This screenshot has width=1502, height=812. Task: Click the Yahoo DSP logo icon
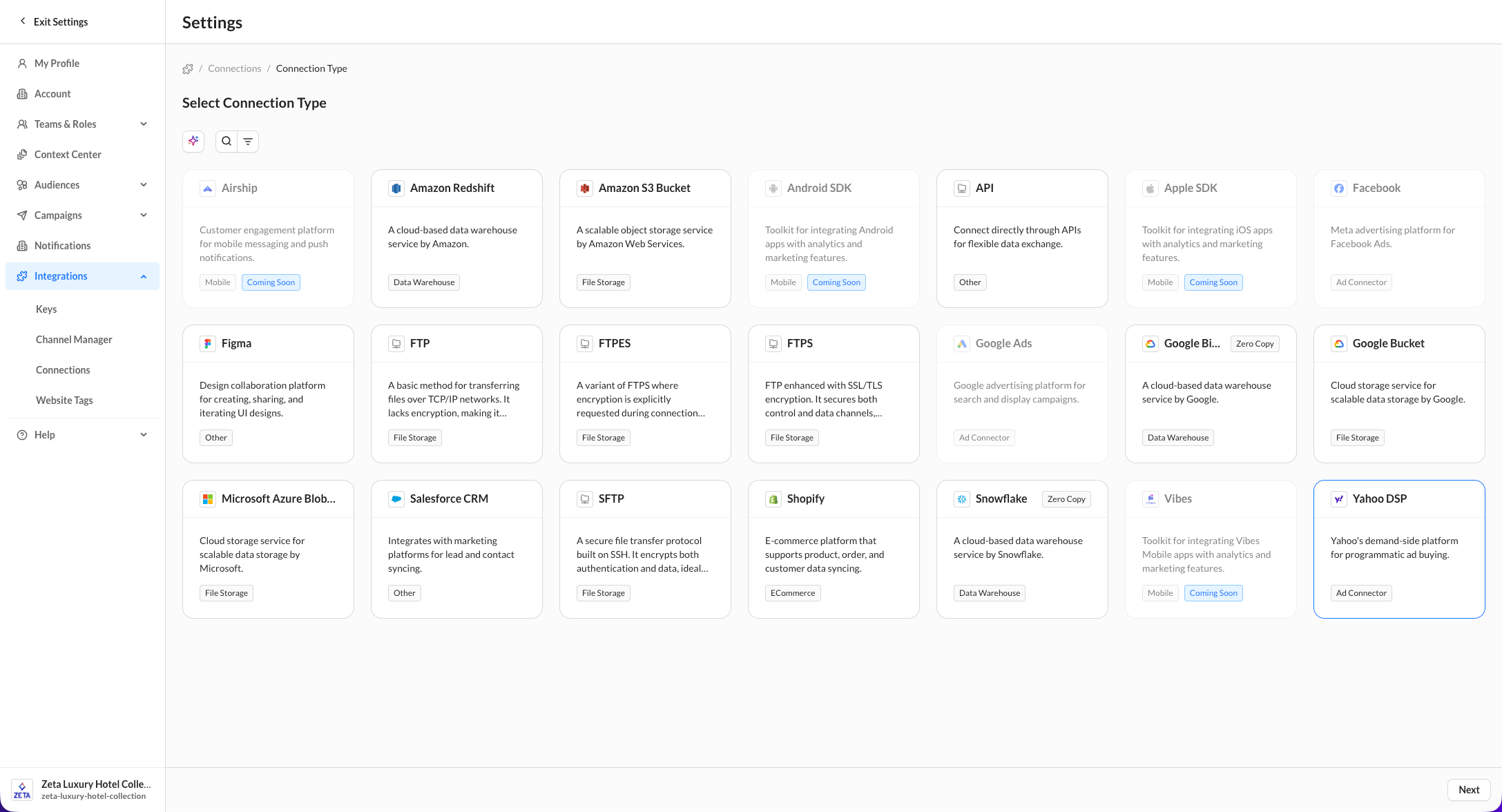(x=1339, y=499)
